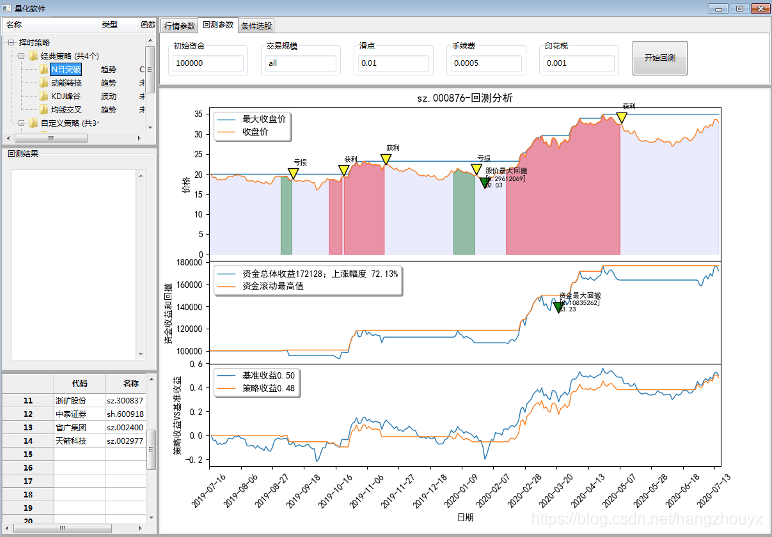This screenshot has width=772, height=537.
Task: Select row header 12 in stock table
Action: (x=28, y=414)
